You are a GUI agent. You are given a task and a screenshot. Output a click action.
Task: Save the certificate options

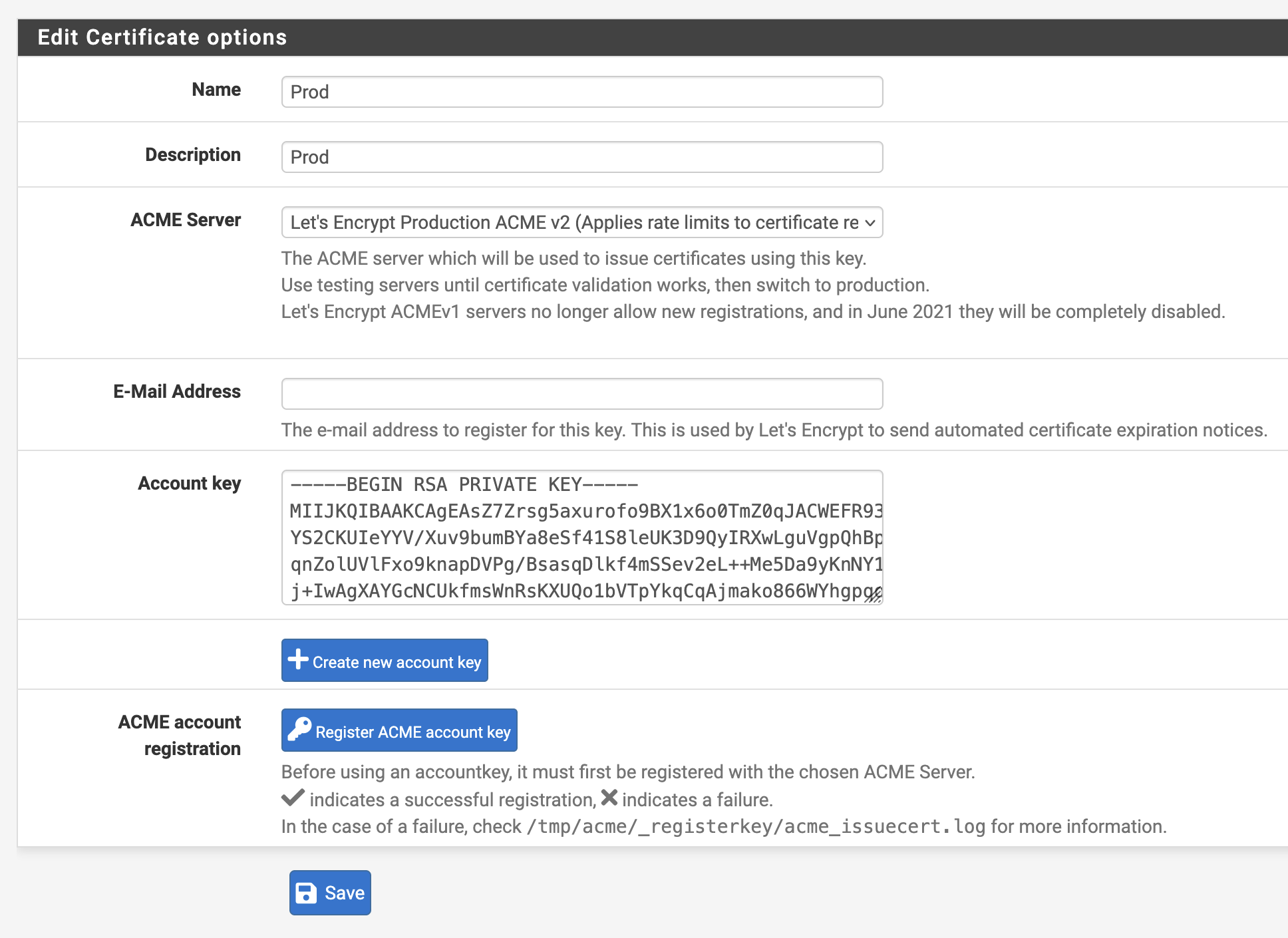(330, 893)
